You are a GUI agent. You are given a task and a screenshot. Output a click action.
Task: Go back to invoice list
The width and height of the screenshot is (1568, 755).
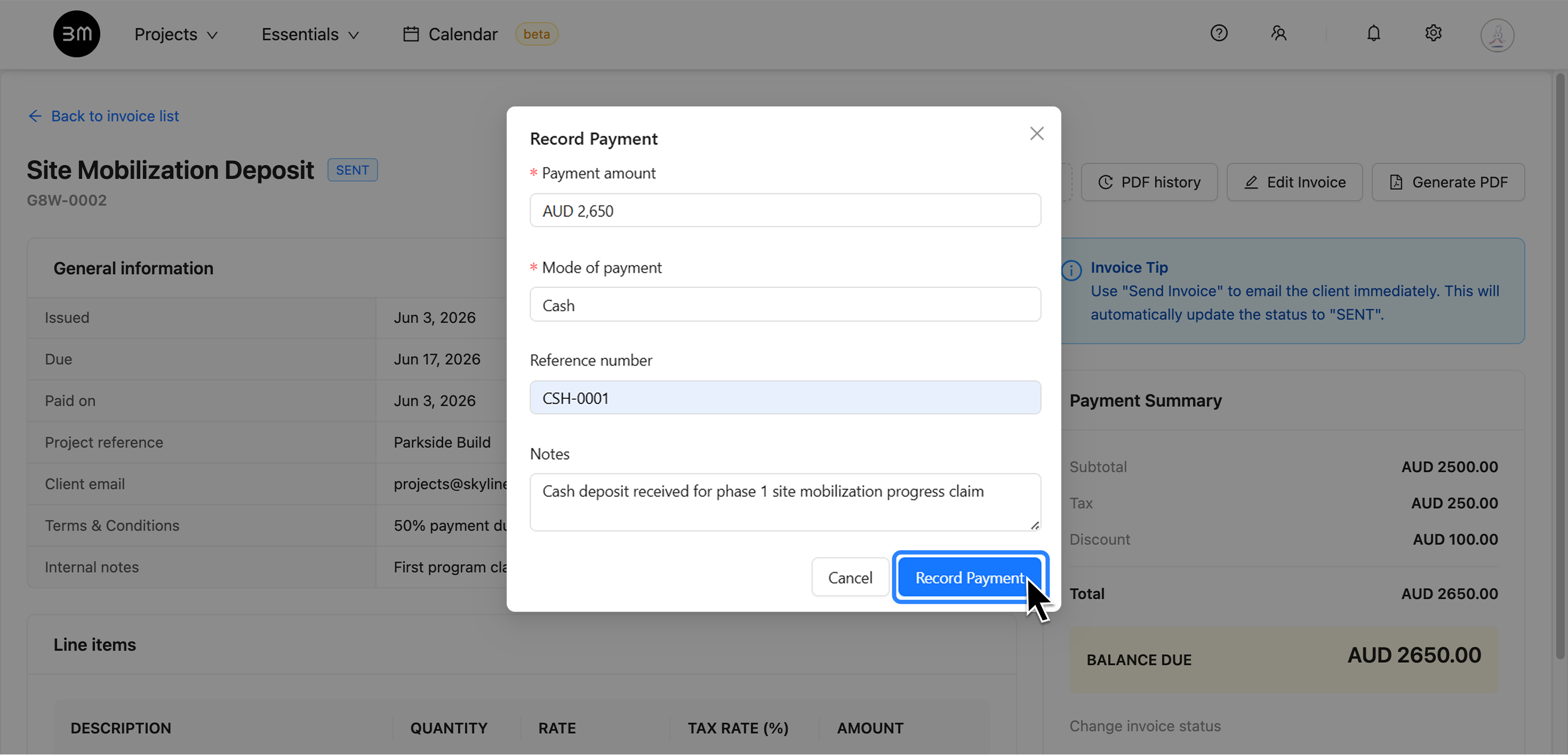pos(103,116)
